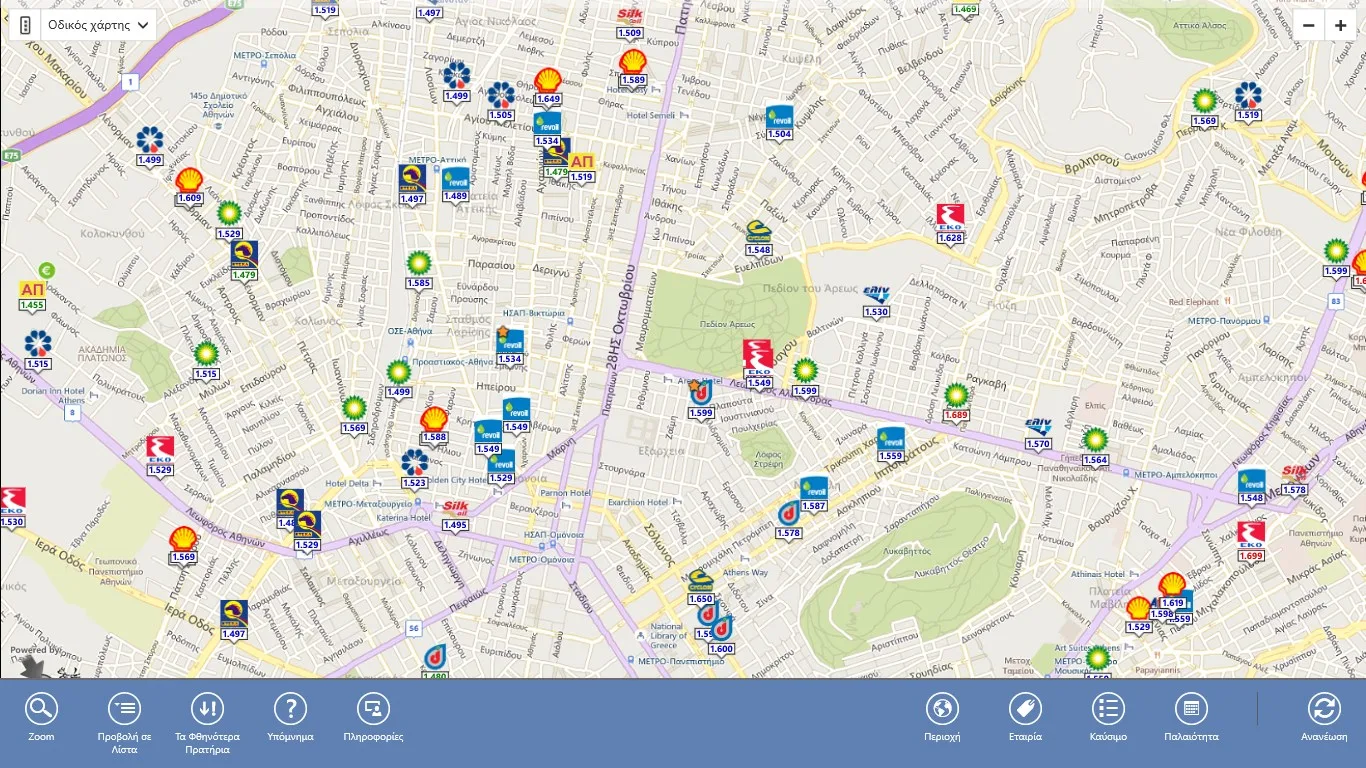1366x768 pixels.
Task: Select the Revoil station priced 1.489
Action: click(x=456, y=185)
